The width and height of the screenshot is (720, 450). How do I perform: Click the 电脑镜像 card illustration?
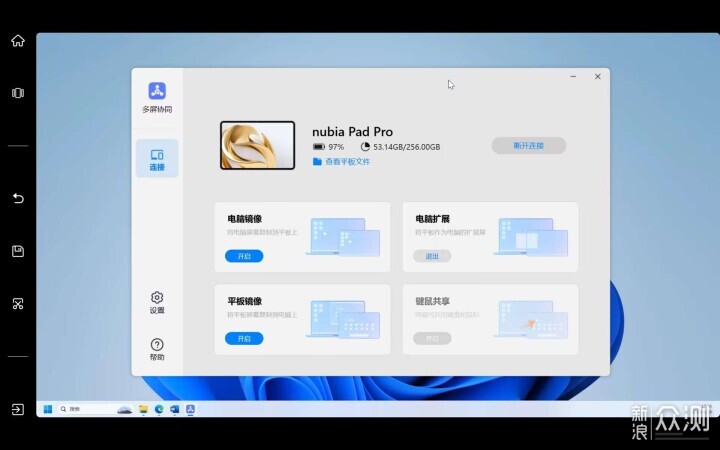click(343, 237)
